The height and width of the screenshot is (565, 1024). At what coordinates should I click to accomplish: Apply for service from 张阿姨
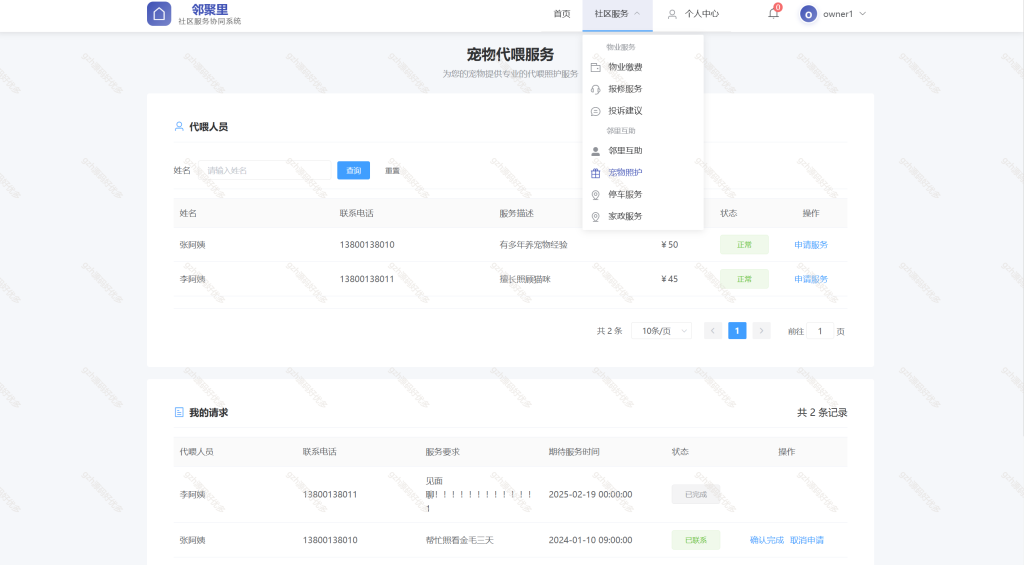[x=810, y=245]
